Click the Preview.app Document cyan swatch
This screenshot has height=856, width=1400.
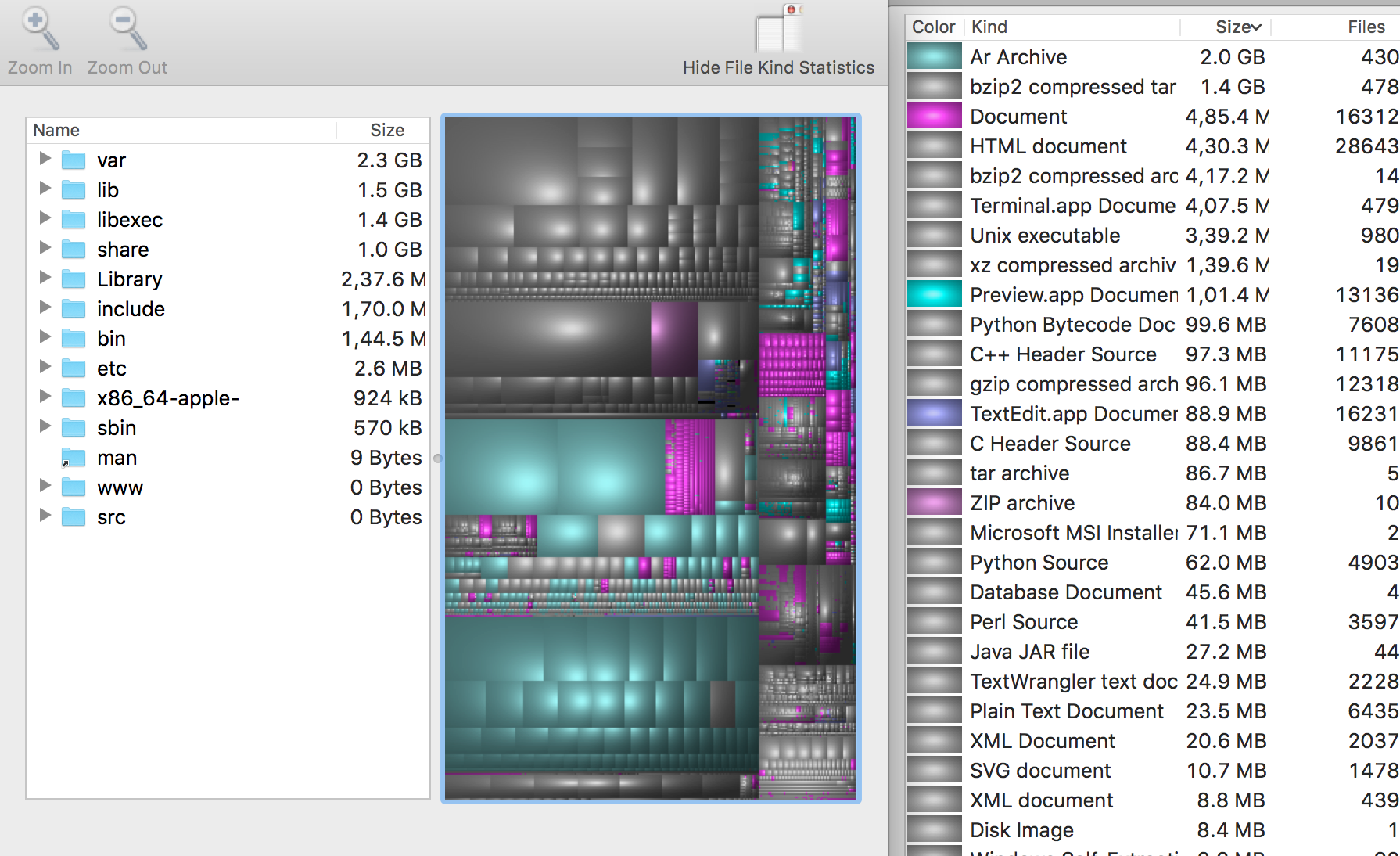pos(934,294)
